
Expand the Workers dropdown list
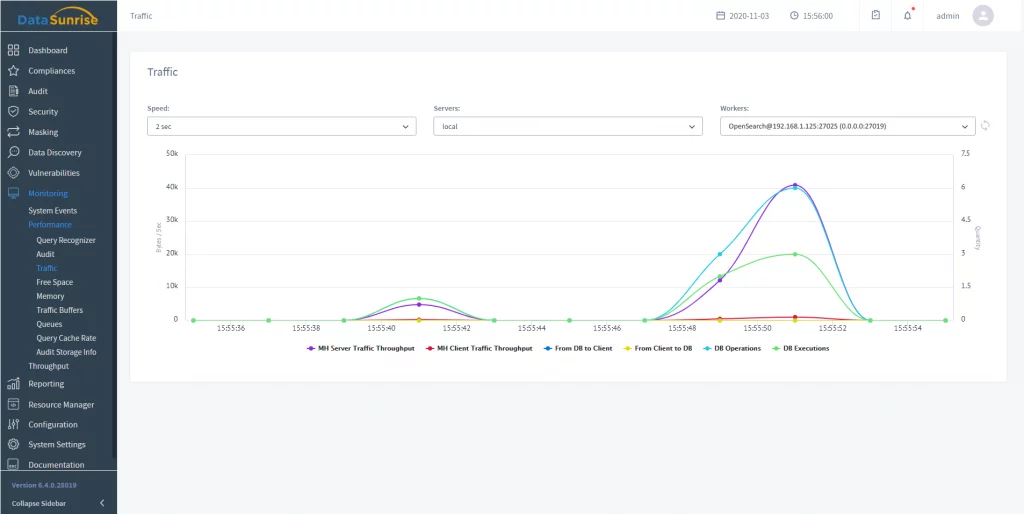(x=846, y=127)
